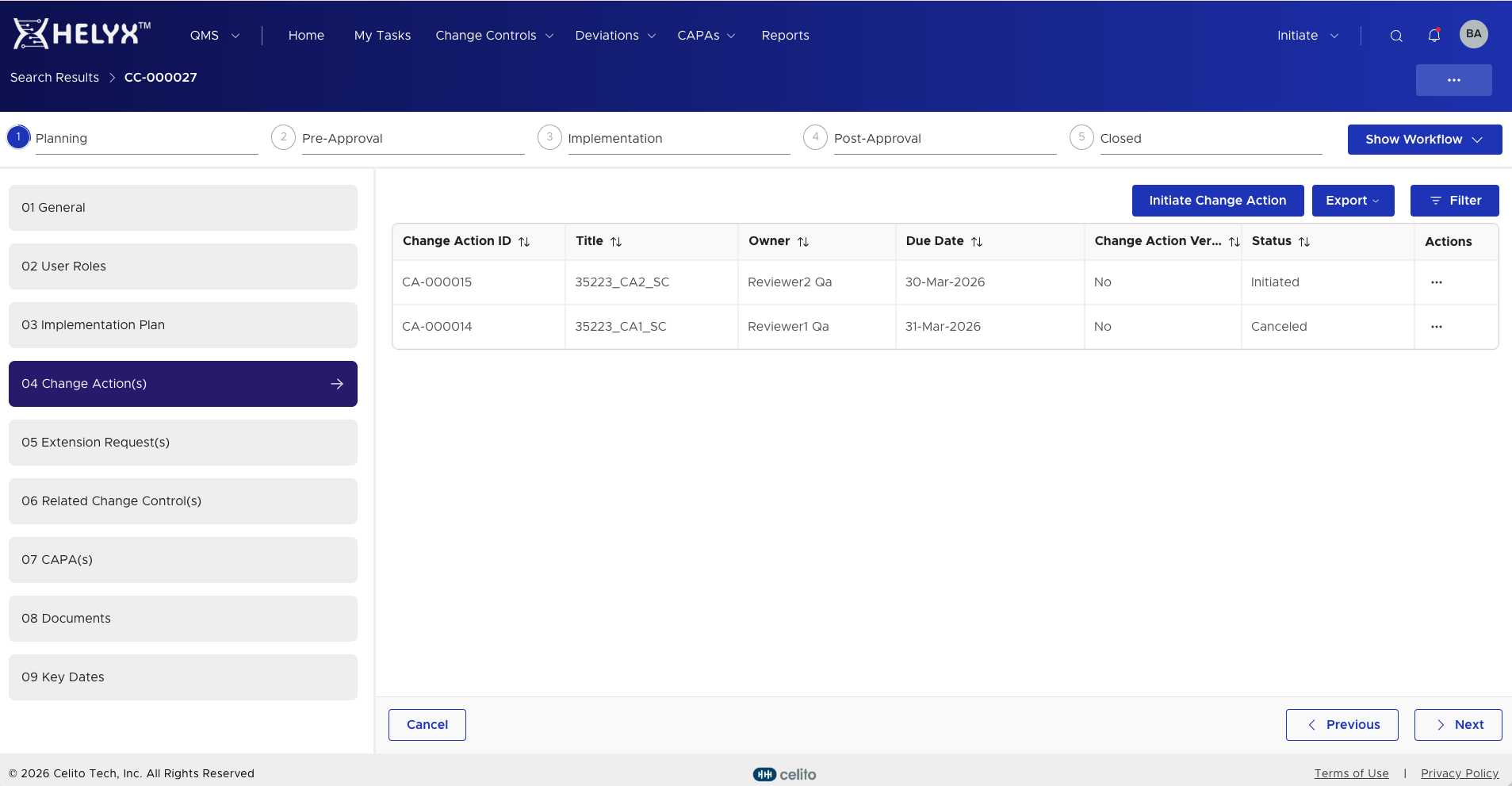Click CC-000027 breadcrumb
This screenshot has width=1512, height=786.
coord(161,78)
